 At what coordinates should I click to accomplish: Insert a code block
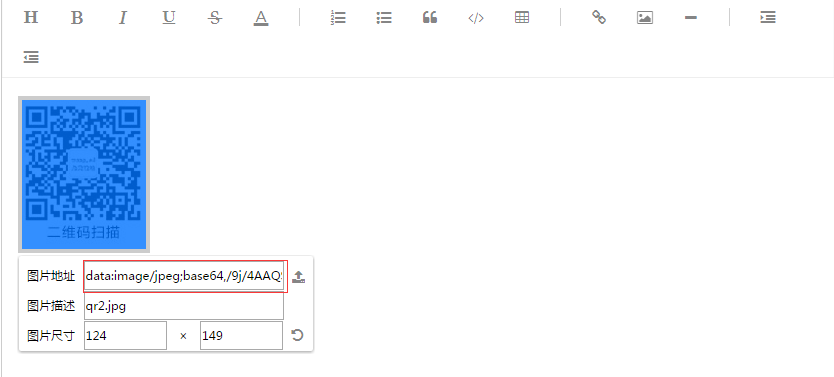tap(476, 18)
